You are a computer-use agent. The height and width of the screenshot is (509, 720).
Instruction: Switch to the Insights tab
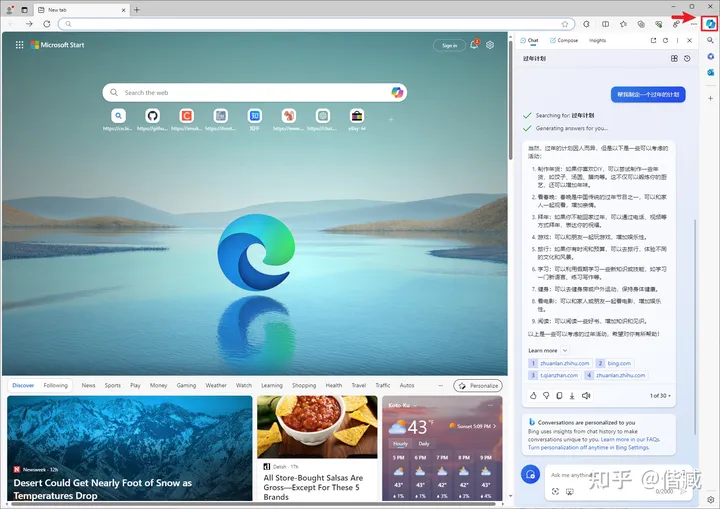(597, 40)
